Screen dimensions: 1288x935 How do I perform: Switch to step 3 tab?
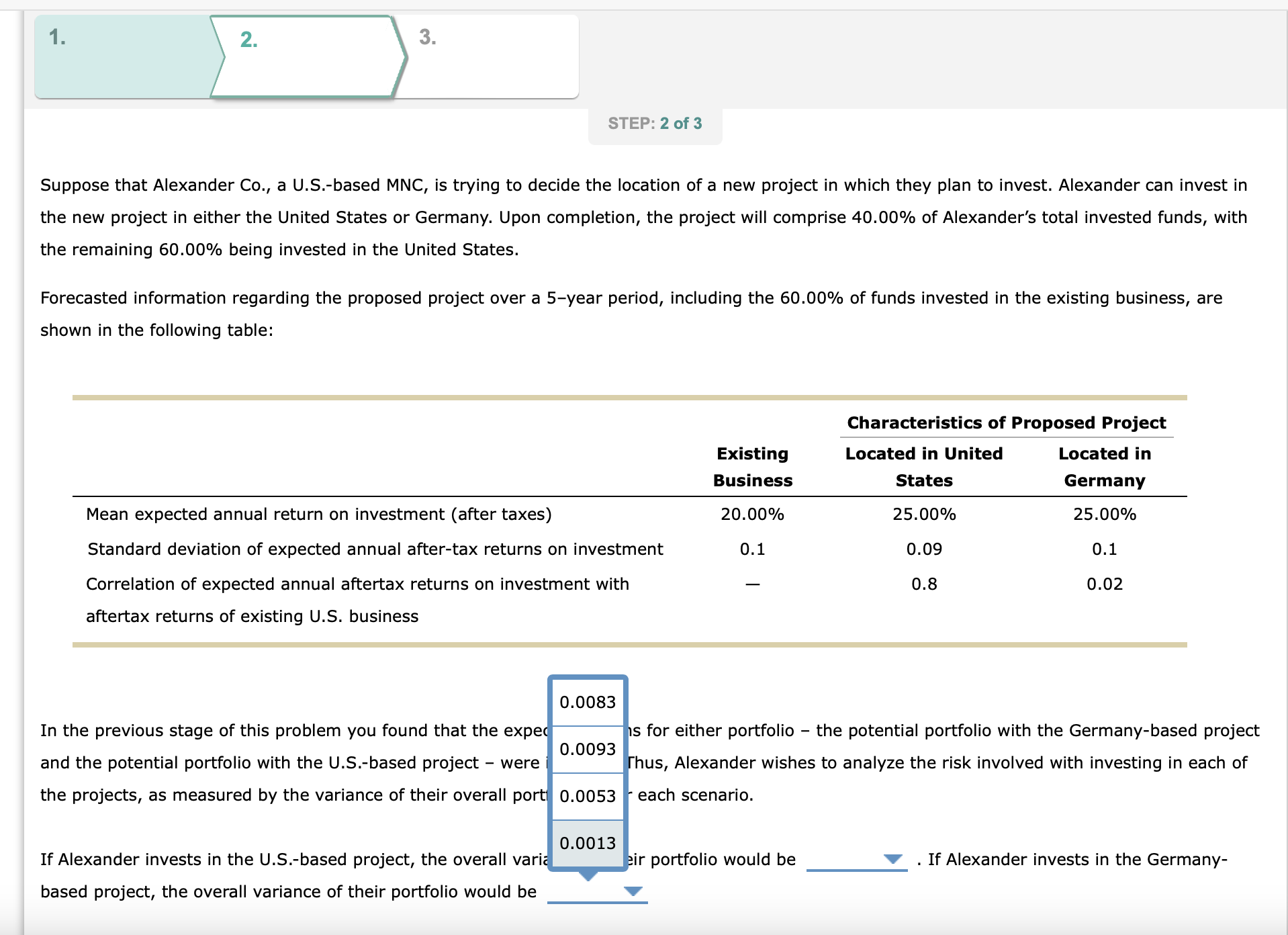point(487,57)
